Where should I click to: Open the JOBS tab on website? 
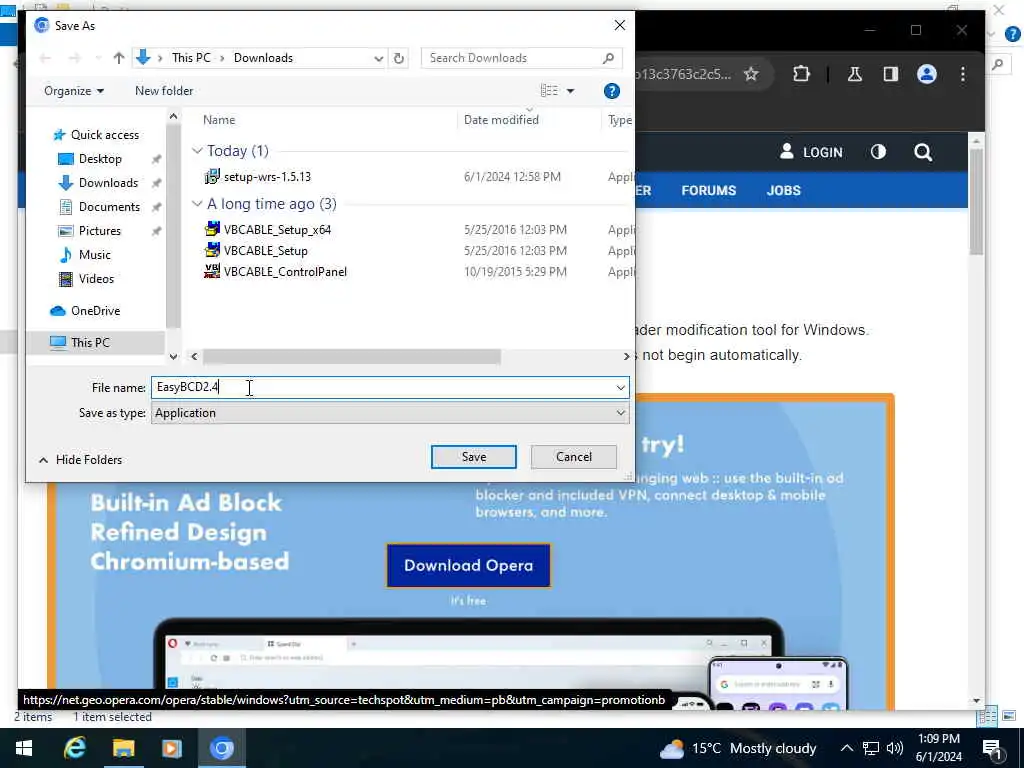pyautogui.click(x=783, y=191)
